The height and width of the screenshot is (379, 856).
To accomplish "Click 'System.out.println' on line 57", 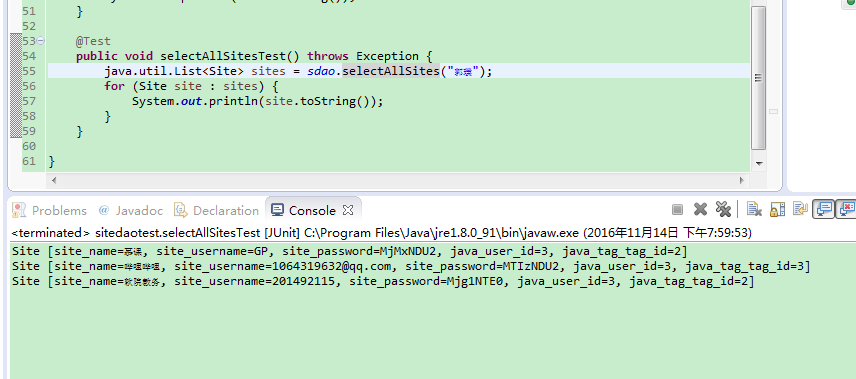I will (195, 101).
